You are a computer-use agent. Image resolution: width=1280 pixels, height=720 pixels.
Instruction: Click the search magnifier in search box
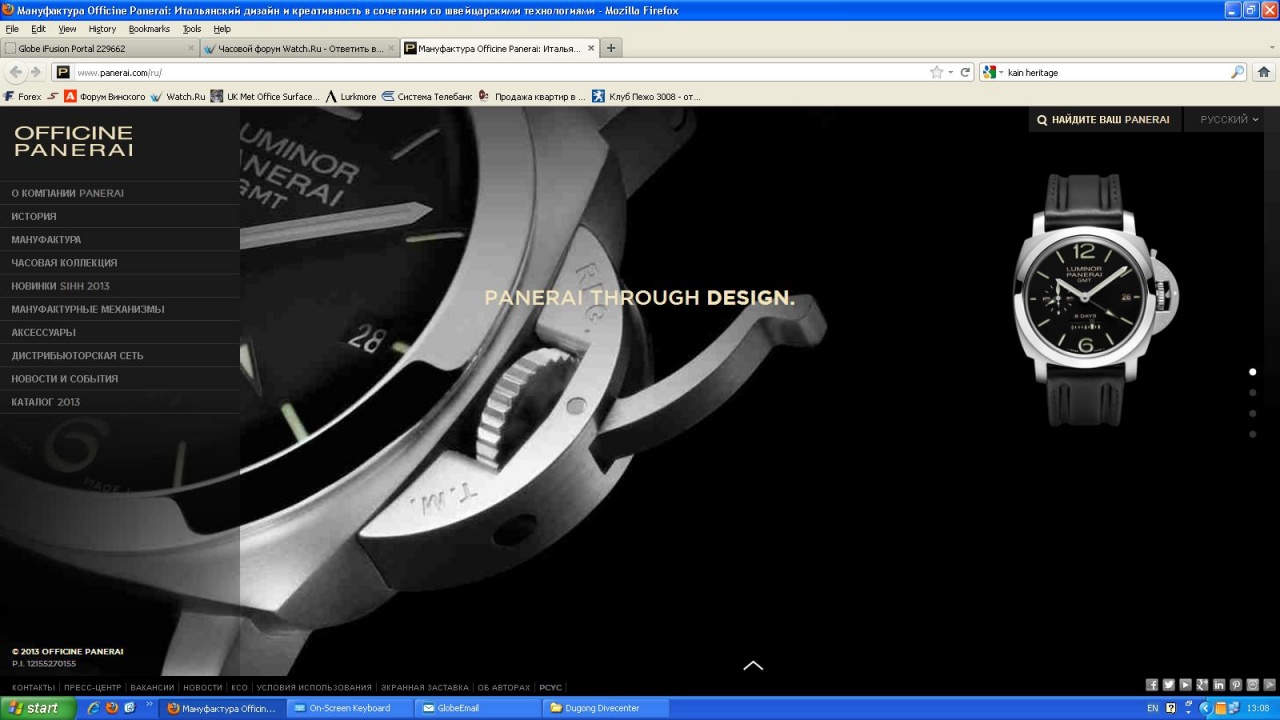(1237, 72)
